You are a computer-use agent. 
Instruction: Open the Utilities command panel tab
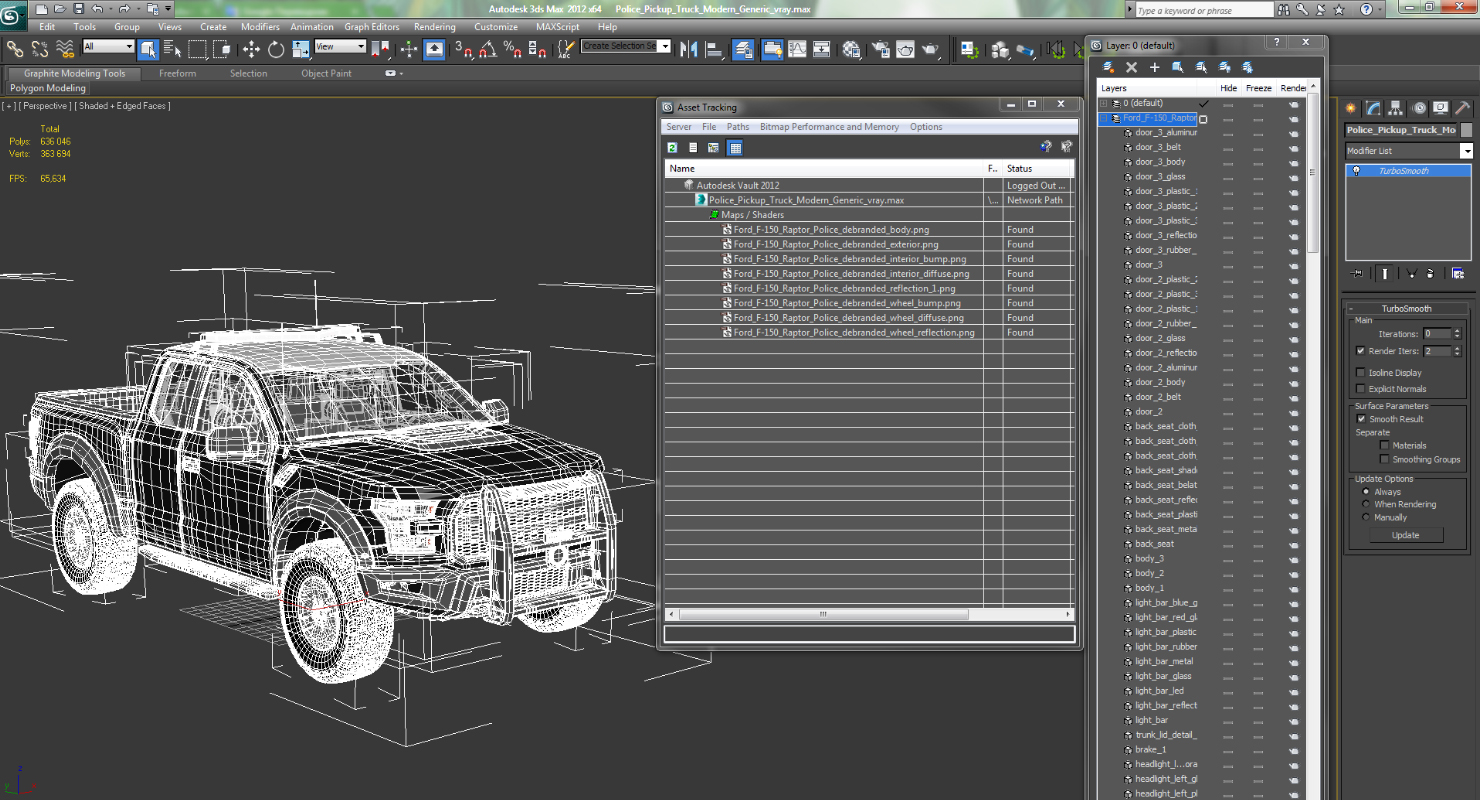1461,108
